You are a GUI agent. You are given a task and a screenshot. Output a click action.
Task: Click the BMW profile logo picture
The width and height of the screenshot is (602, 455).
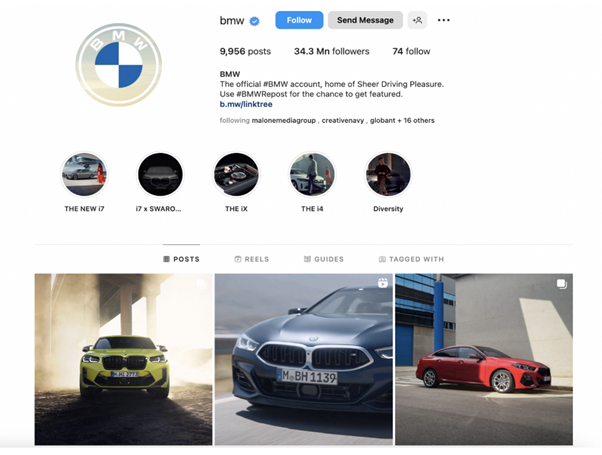(119, 65)
